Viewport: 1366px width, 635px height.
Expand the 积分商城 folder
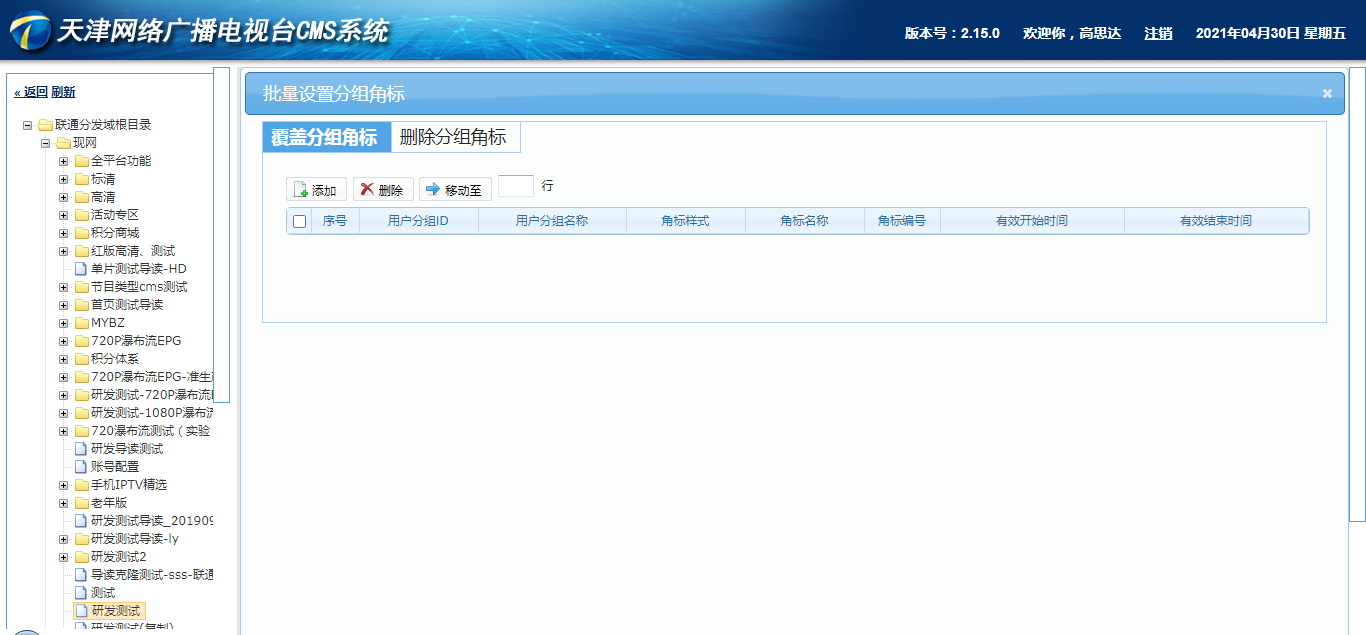[x=64, y=233]
